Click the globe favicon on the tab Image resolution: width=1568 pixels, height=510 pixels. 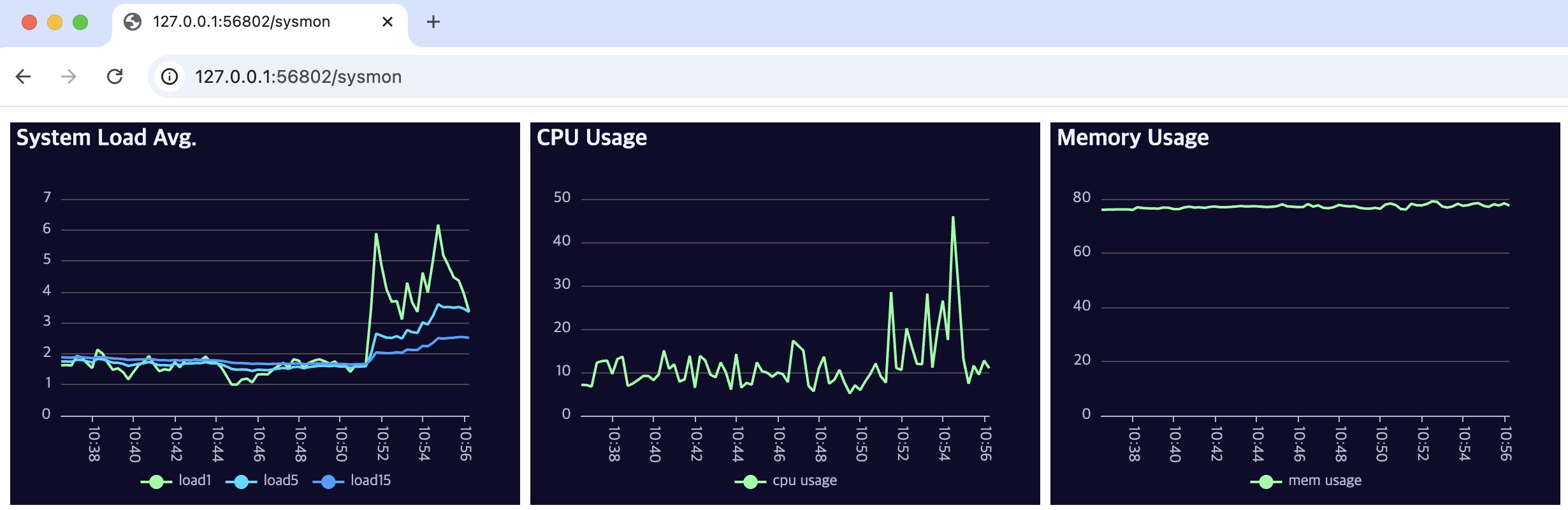[133, 22]
